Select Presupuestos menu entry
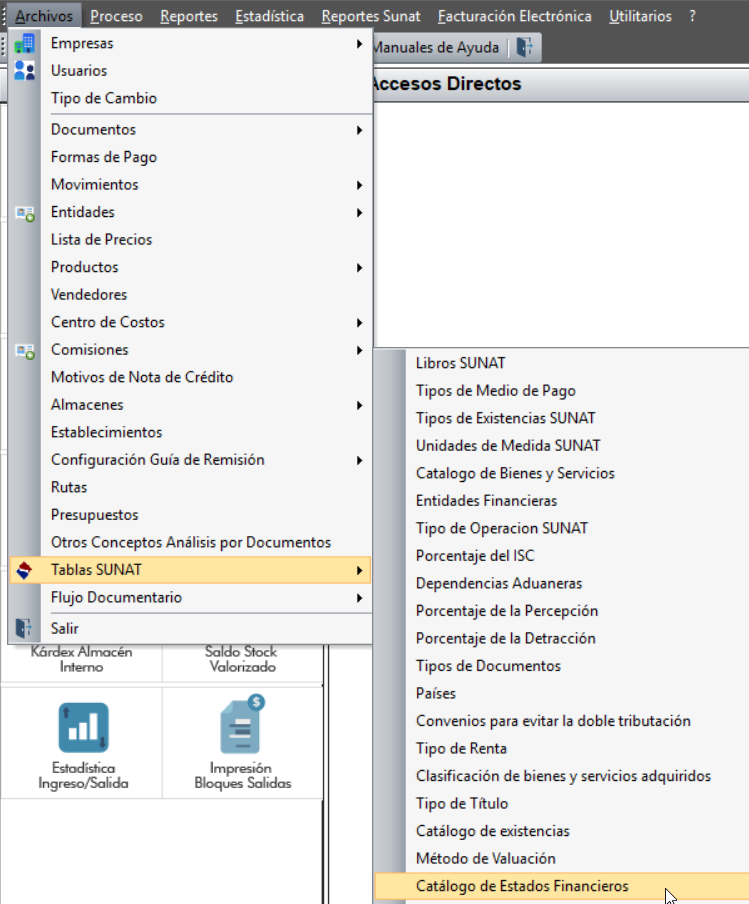The width and height of the screenshot is (749, 904). 190,515
